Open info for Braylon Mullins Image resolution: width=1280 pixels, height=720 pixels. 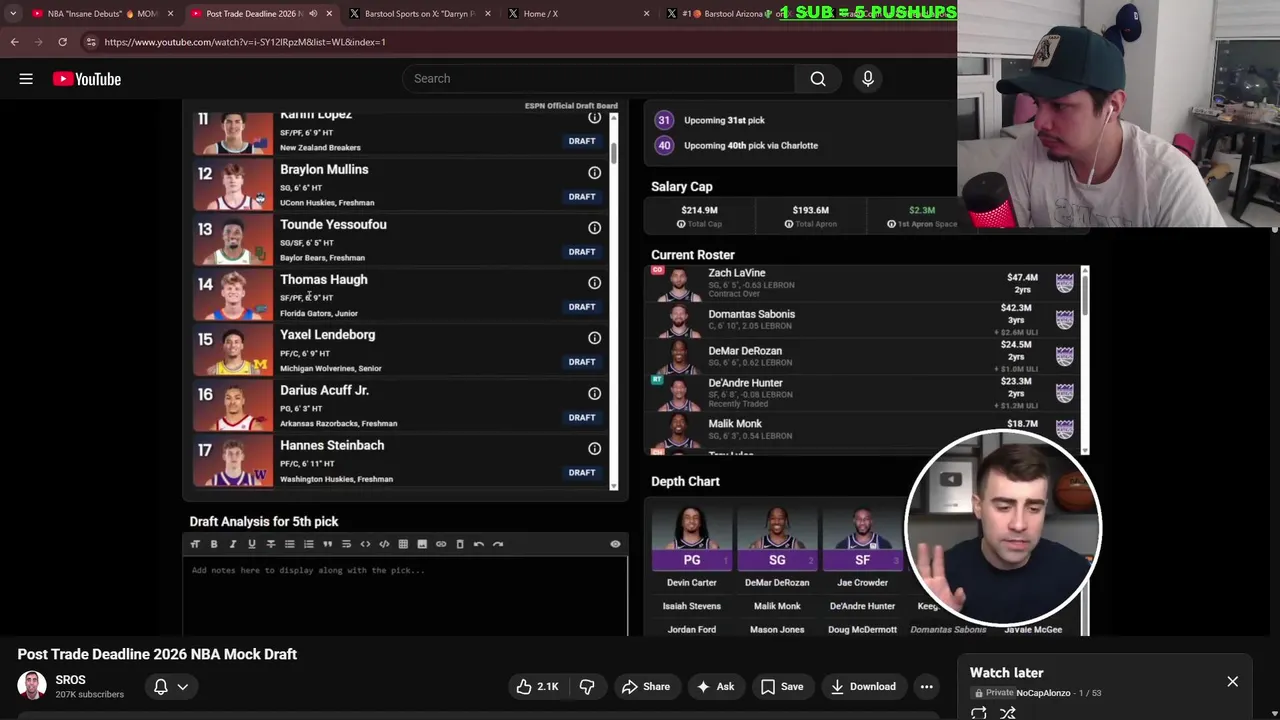[x=594, y=173]
